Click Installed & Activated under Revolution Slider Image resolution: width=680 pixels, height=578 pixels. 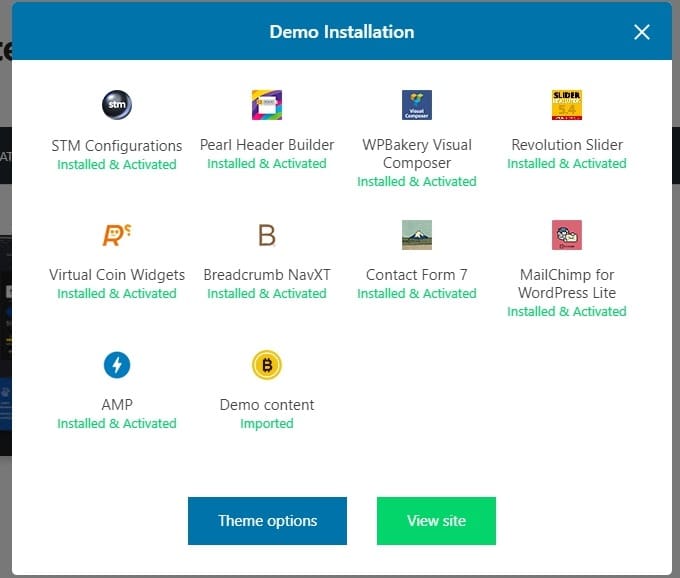click(567, 163)
